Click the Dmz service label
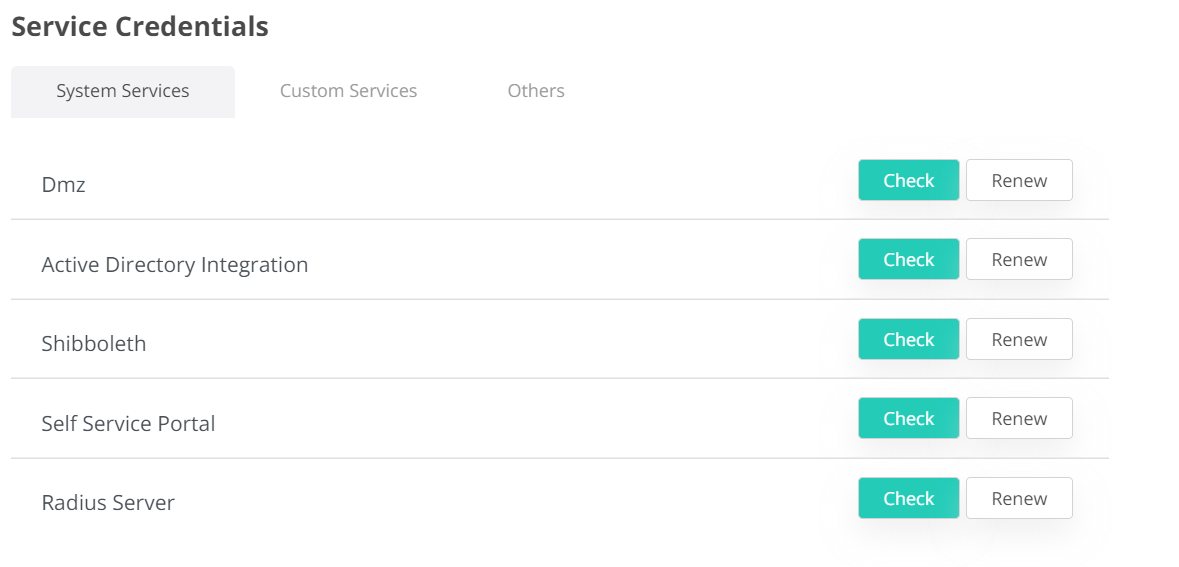1179x567 pixels. tap(63, 185)
